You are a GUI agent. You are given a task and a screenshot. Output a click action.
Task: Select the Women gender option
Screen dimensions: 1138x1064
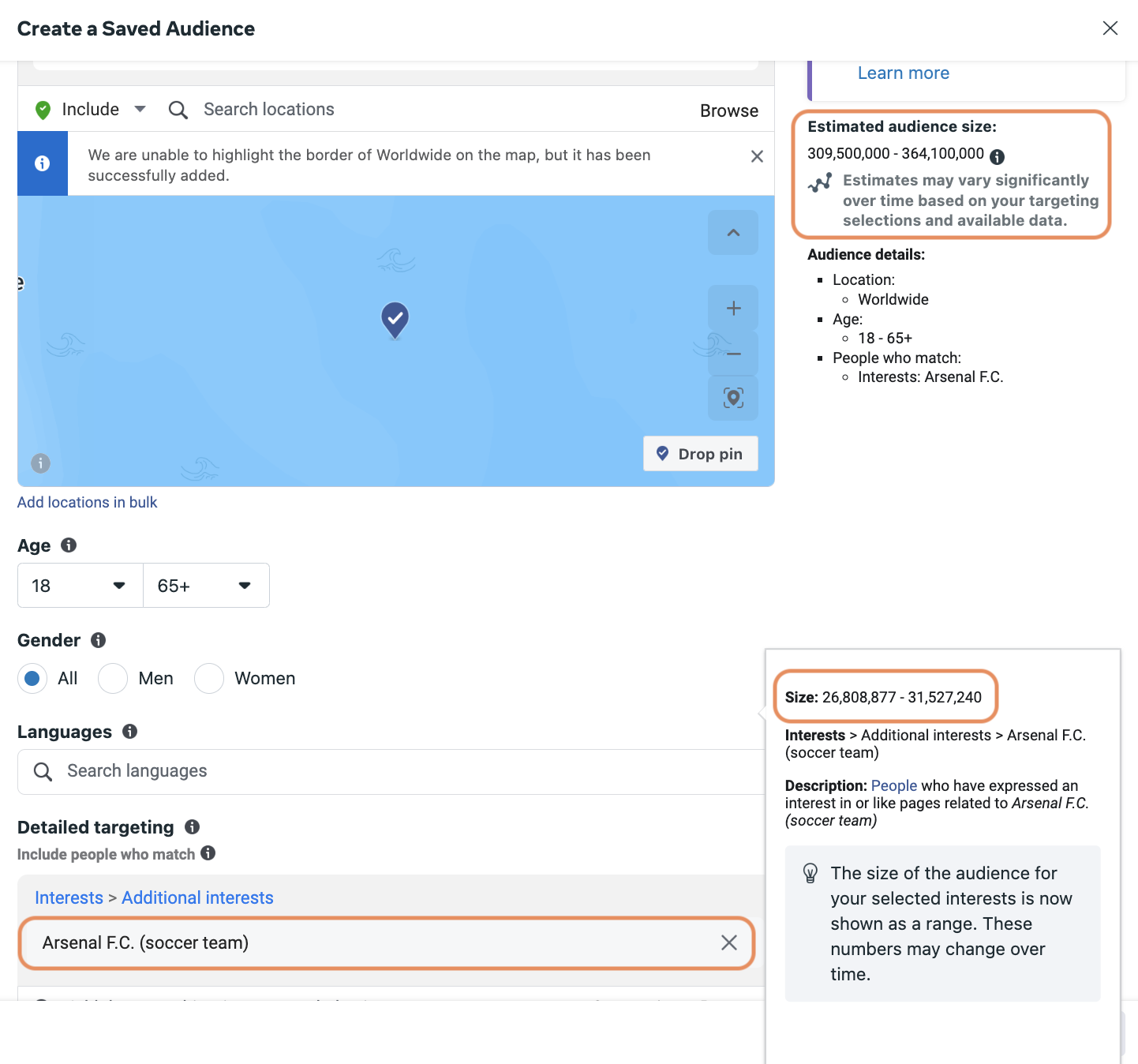pos(209,678)
